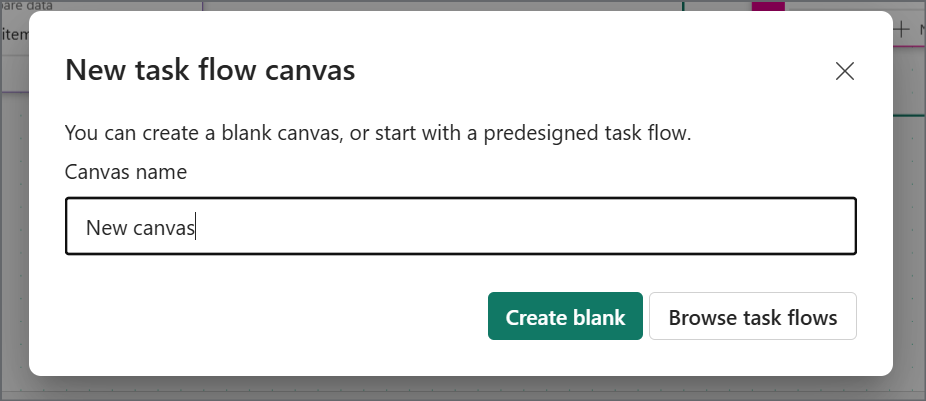The image size is (926, 401).
Task: Click the Create blank button
Action: [565, 316]
